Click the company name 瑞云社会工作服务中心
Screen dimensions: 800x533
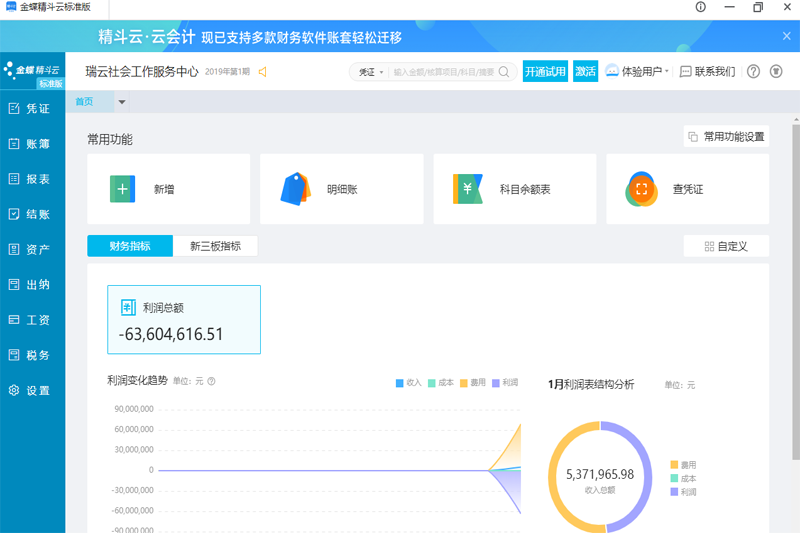coord(141,71)
